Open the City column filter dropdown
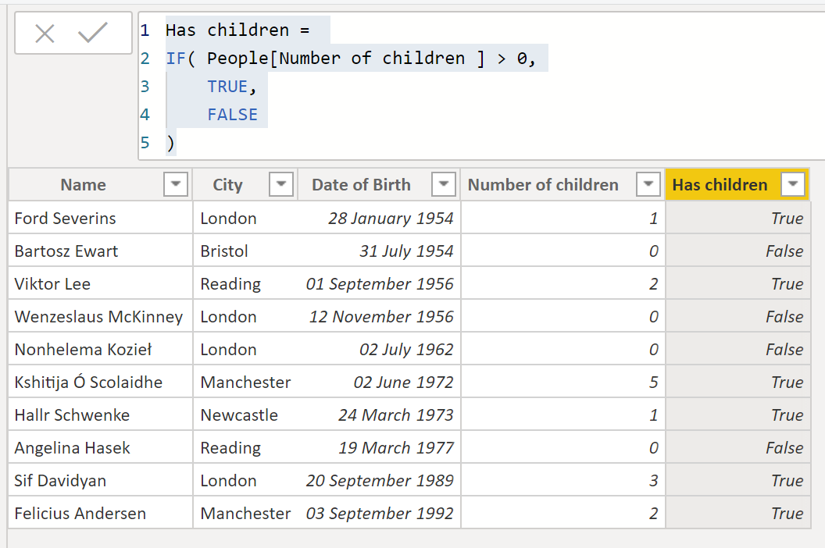Screen dimensions: 825x548 [x=281, y=185]
